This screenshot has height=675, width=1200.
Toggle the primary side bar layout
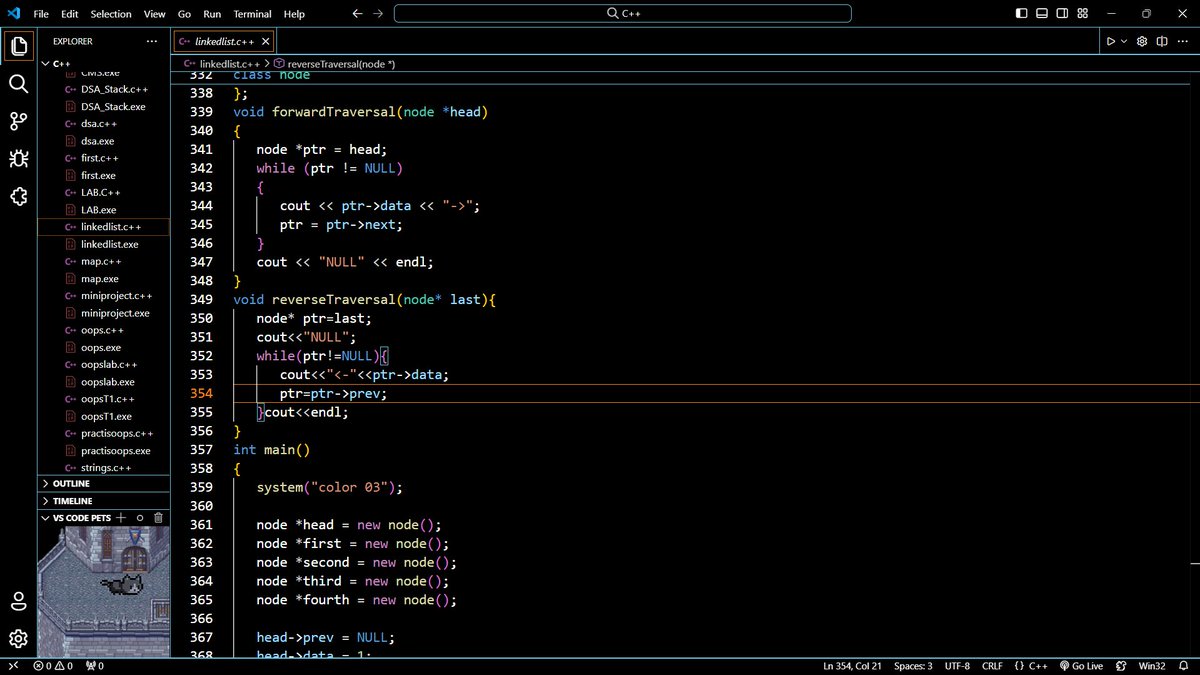[1021, 14]
